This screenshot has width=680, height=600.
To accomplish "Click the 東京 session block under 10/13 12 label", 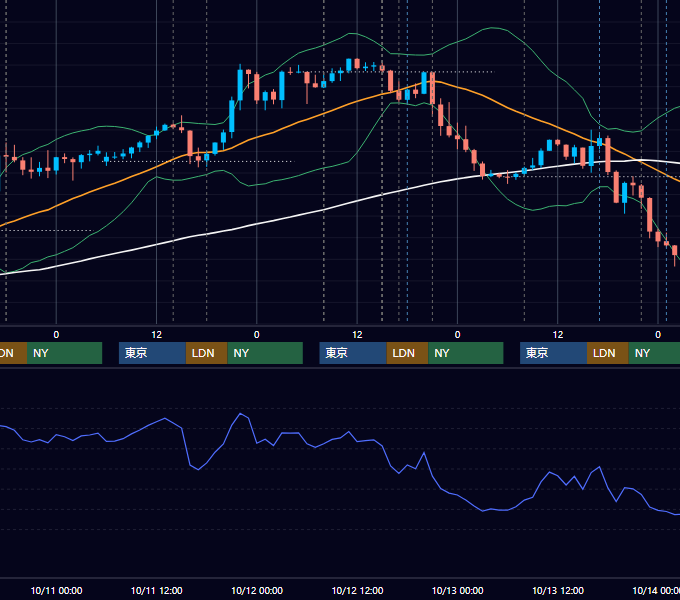I will [x=553, y=353].
